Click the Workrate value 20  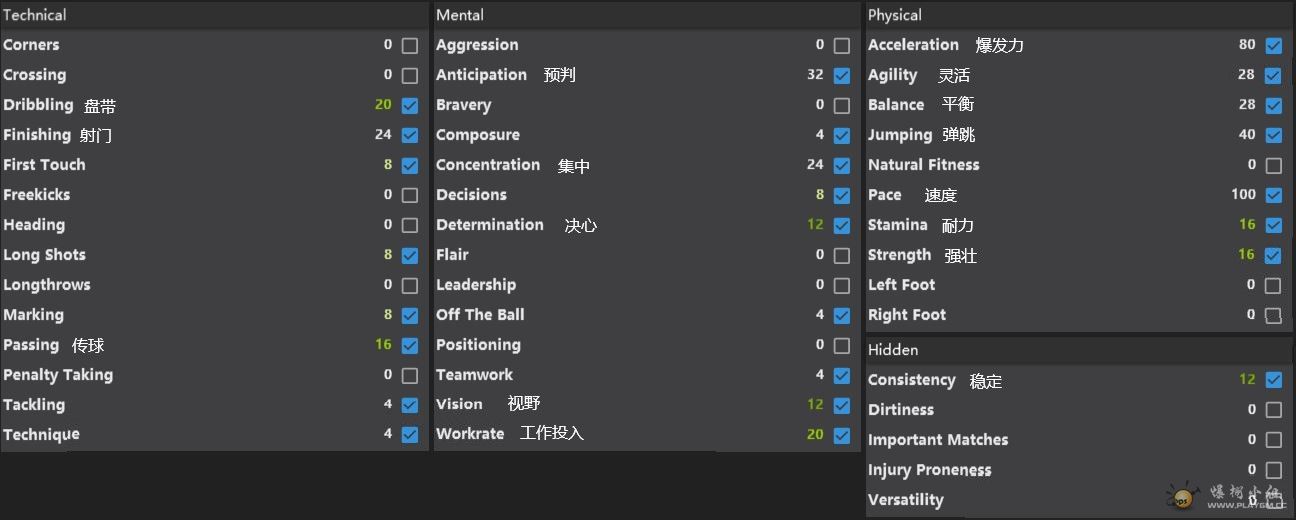[x=815, y=435]
